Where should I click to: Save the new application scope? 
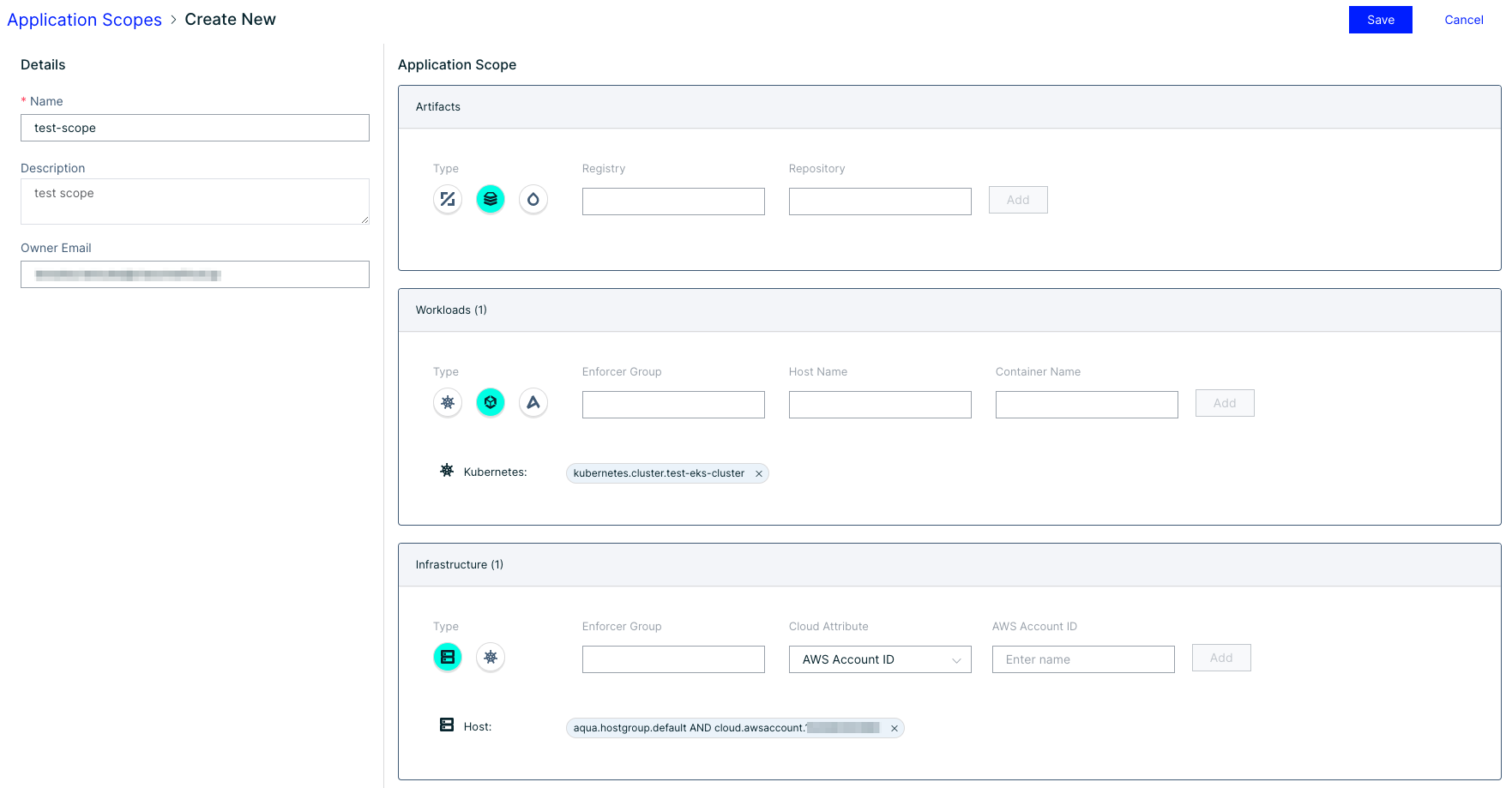click(1380, 19)
